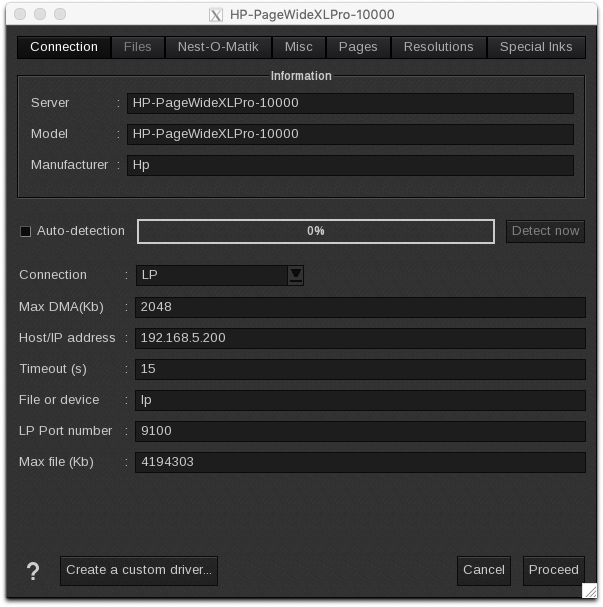Go to the Pages tab

[x=358, y=47]
